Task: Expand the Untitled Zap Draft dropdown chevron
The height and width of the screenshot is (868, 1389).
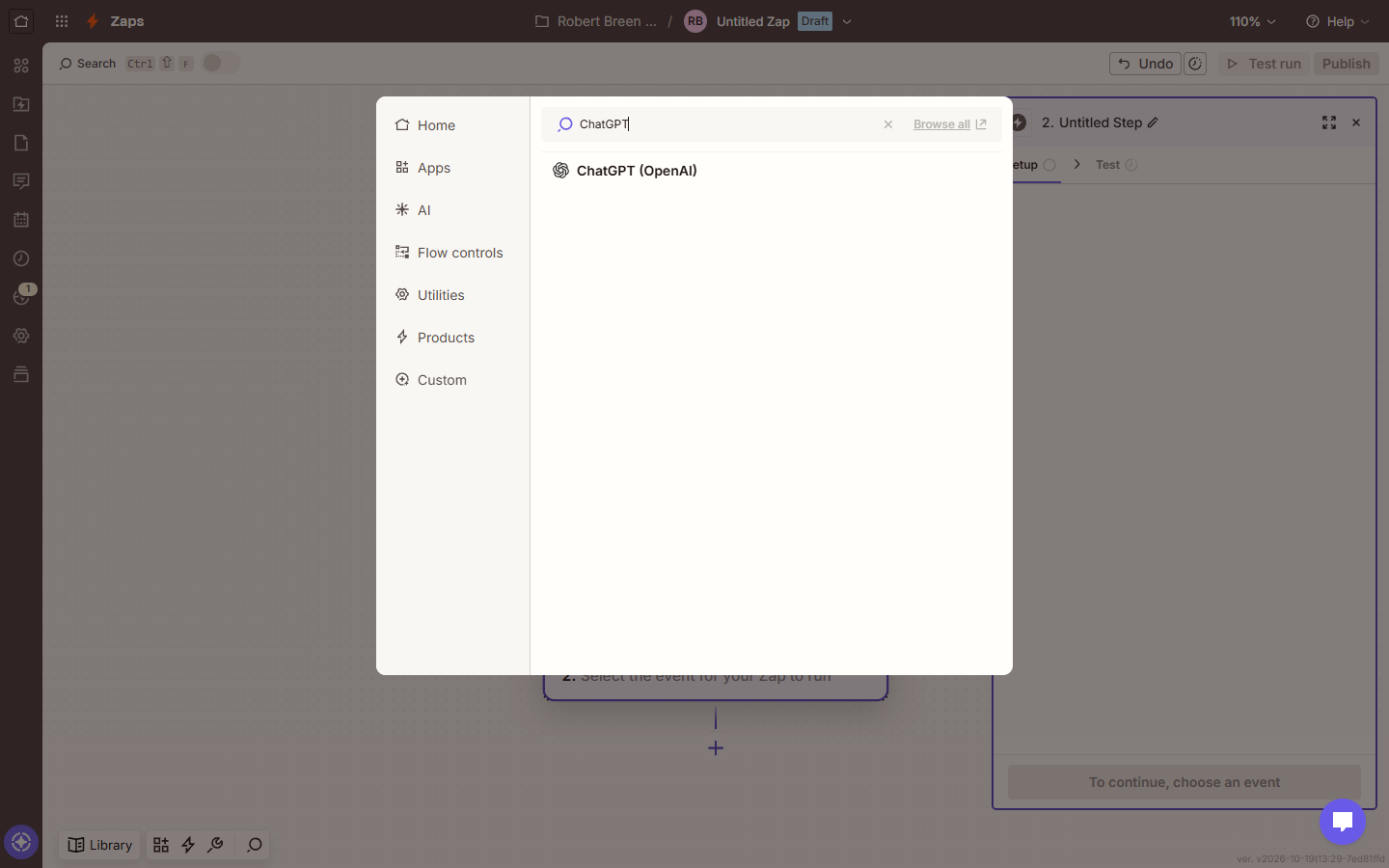Action: click(847, 21)
